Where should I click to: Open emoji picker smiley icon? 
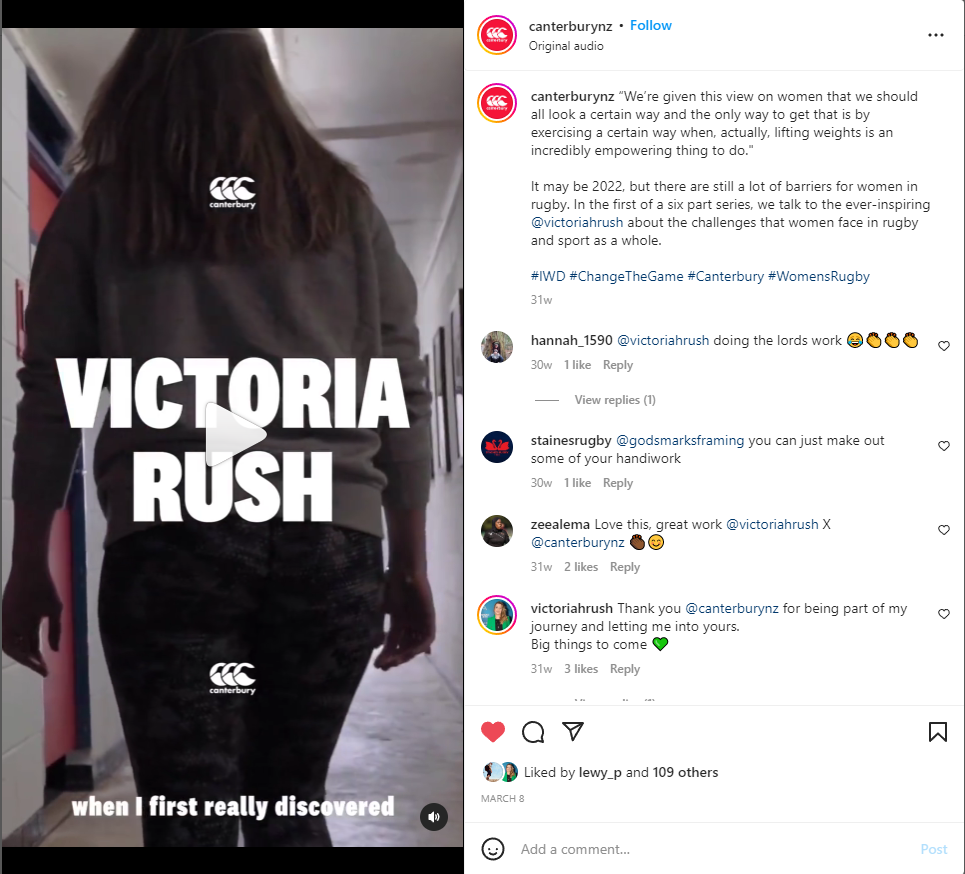coord(492,849)
